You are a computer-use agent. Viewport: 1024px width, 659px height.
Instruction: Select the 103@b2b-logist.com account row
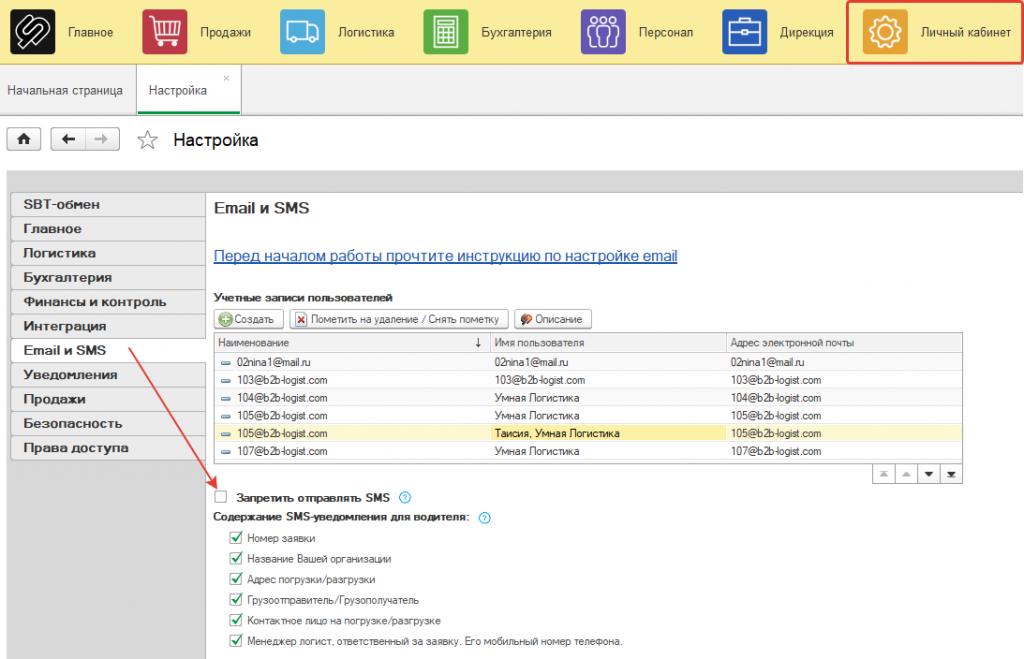pos(588,380)
